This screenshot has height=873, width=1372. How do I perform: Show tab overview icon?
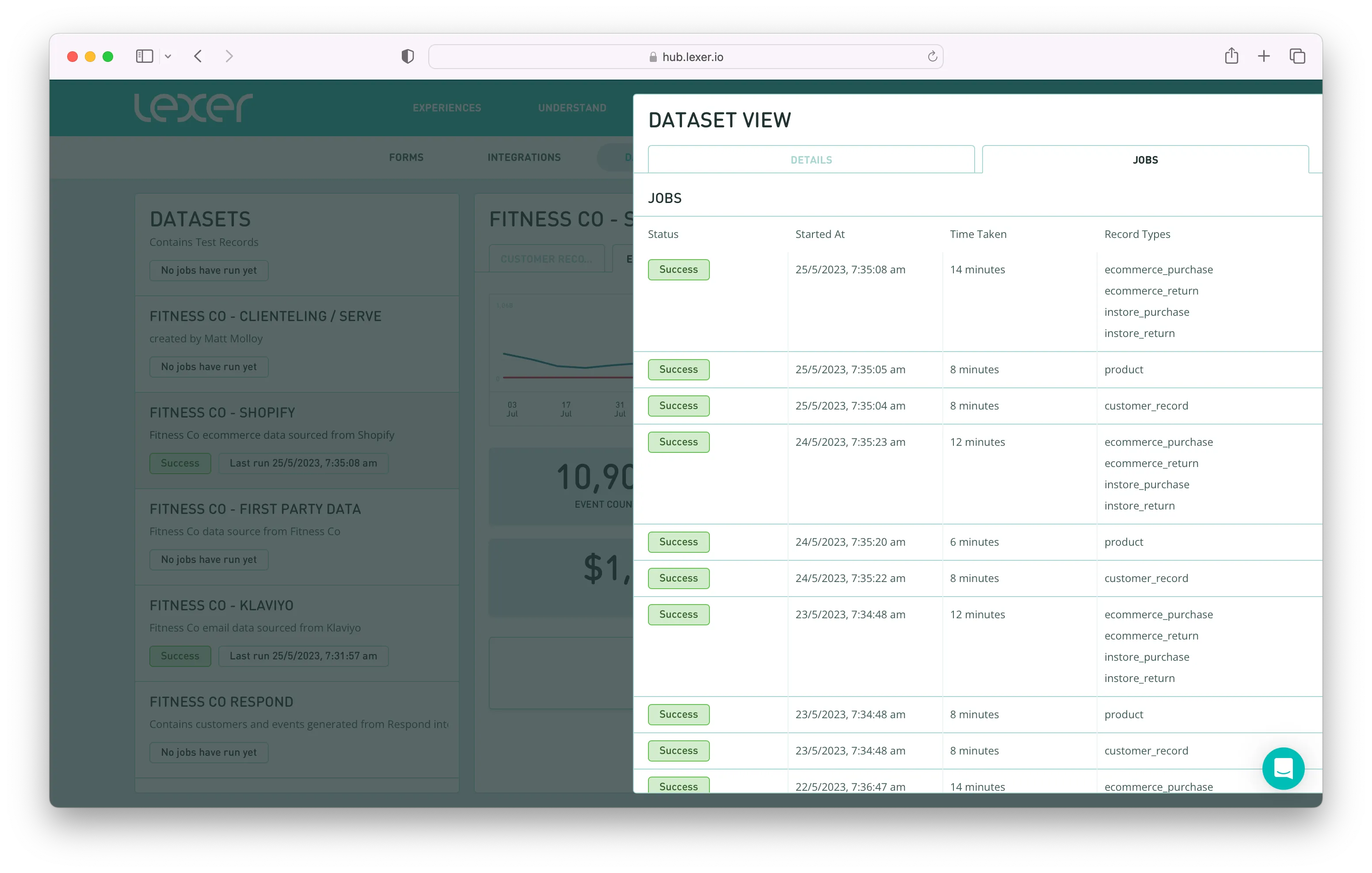coord(1297,56)
